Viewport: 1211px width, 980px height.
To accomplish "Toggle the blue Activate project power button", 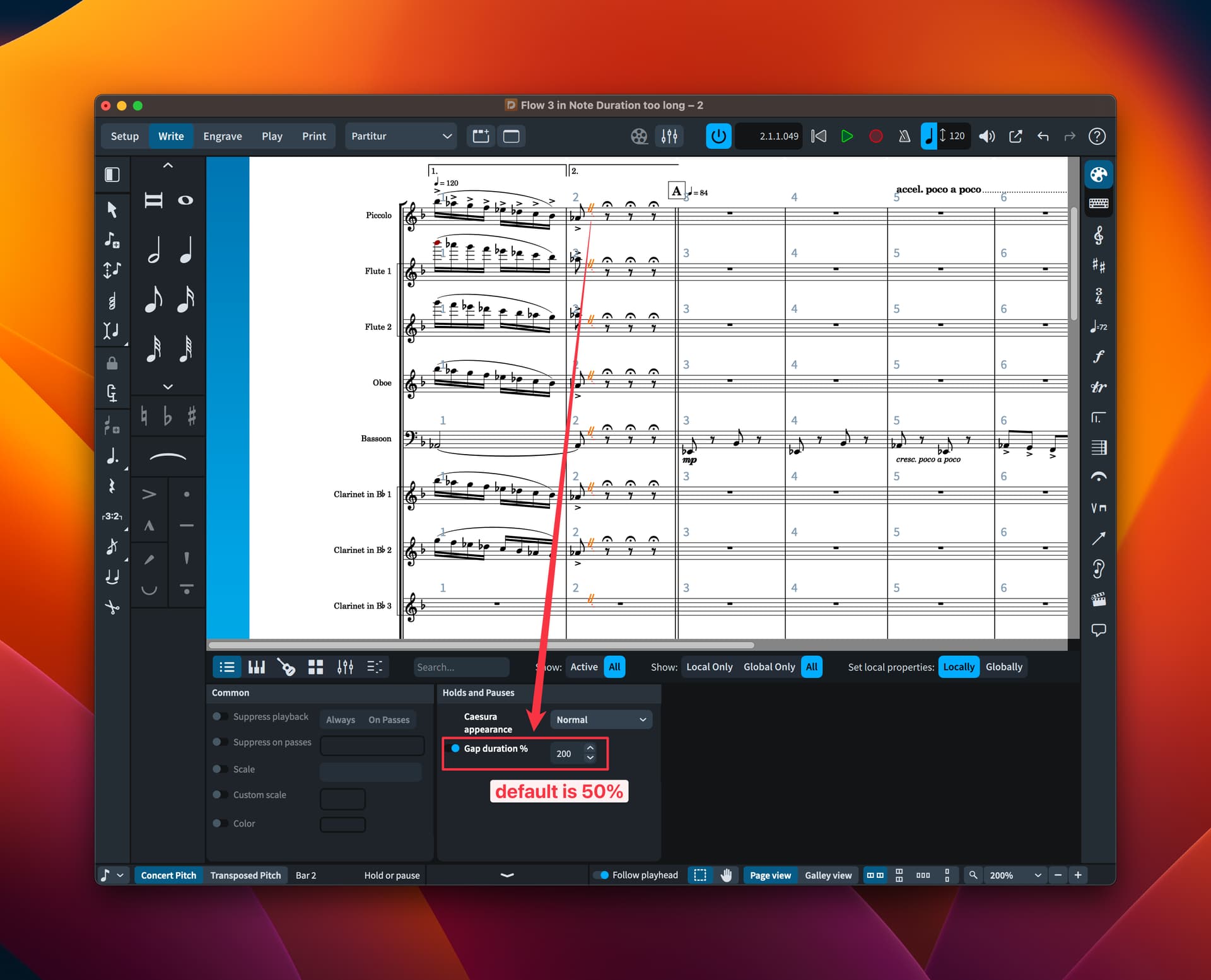I will (718, 136).
